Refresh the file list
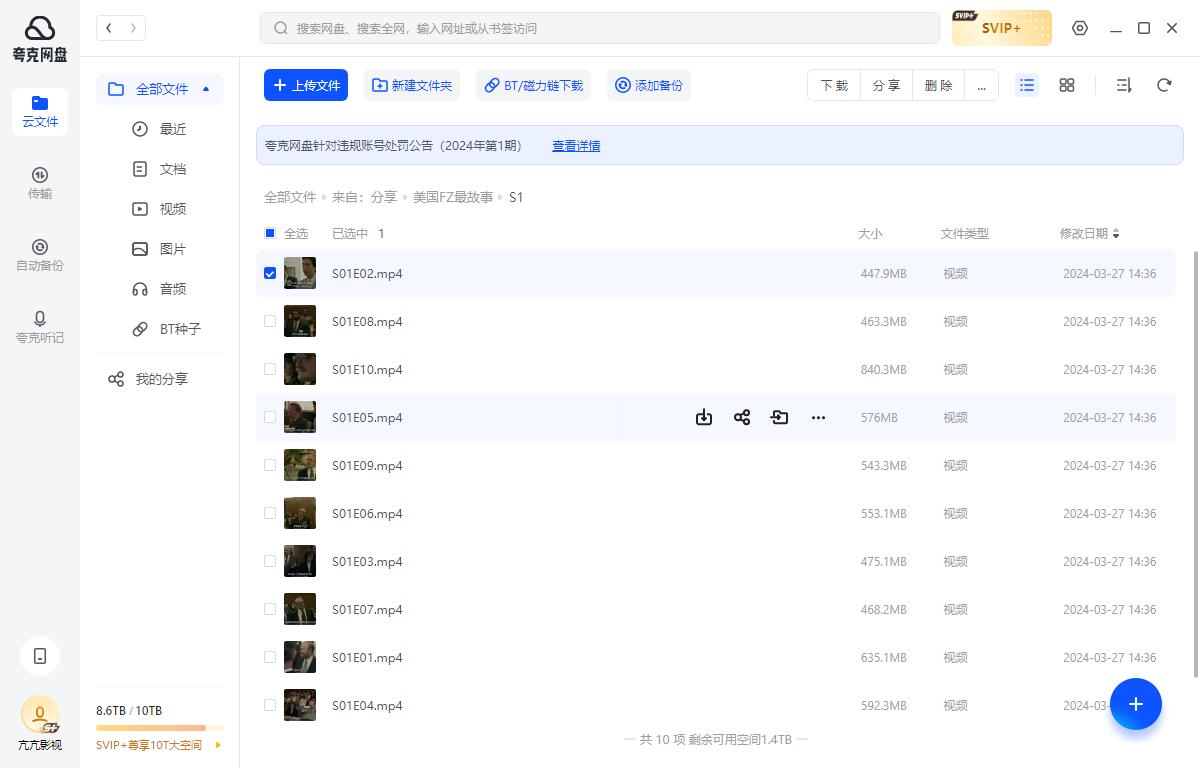The image size is (1200, 768). pos(1164,85)
